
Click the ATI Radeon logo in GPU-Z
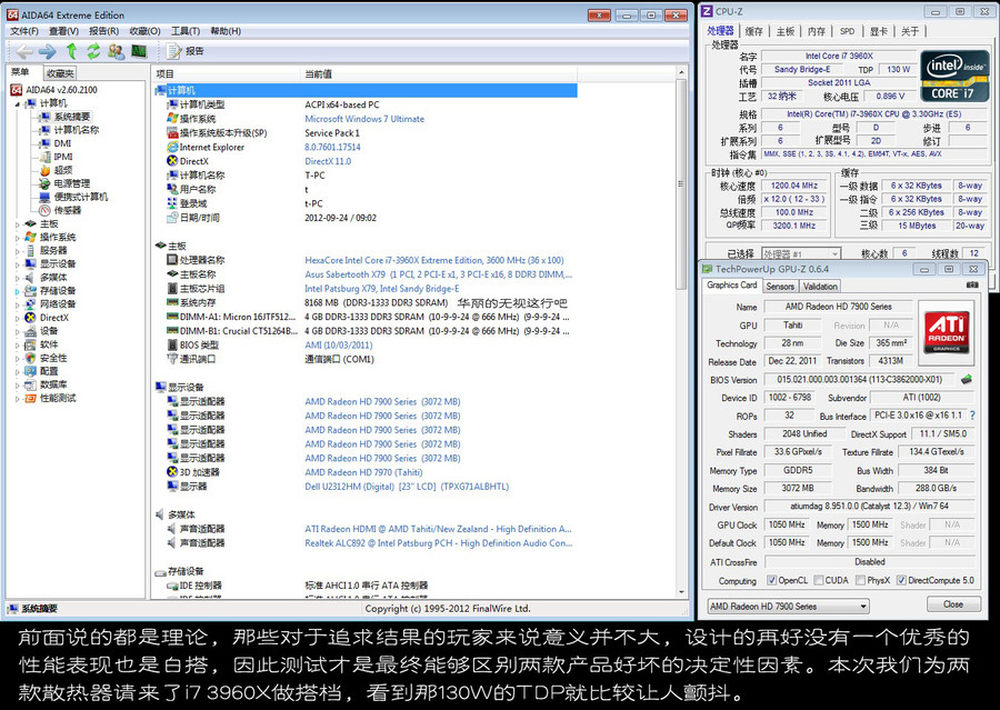(x=947, y=331)
